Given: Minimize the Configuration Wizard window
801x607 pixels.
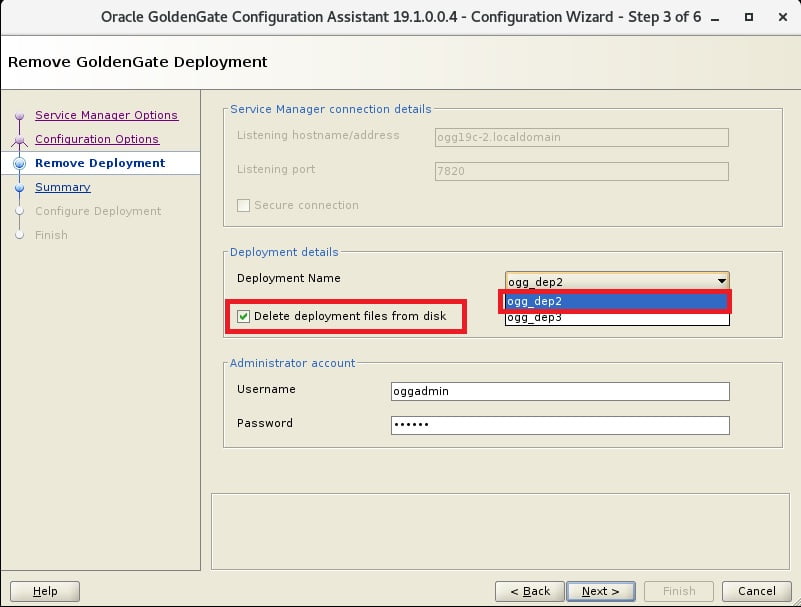Looking at the screenshot, I should pyautogui.click(x=715, y=18).
